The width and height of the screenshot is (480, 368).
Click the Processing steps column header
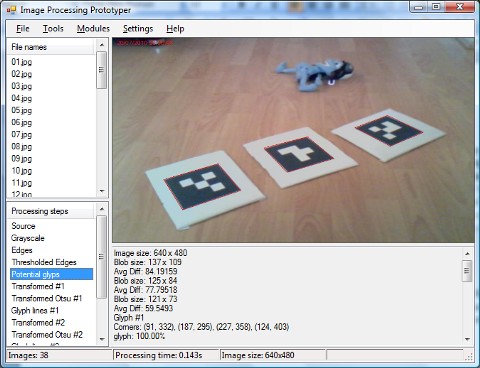[x=51, y=211]
